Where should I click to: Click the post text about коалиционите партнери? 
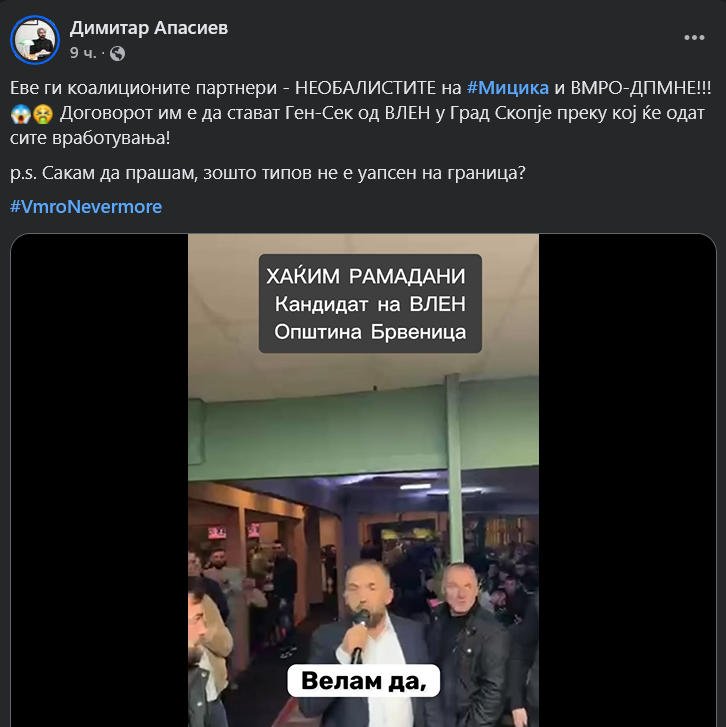361,113
